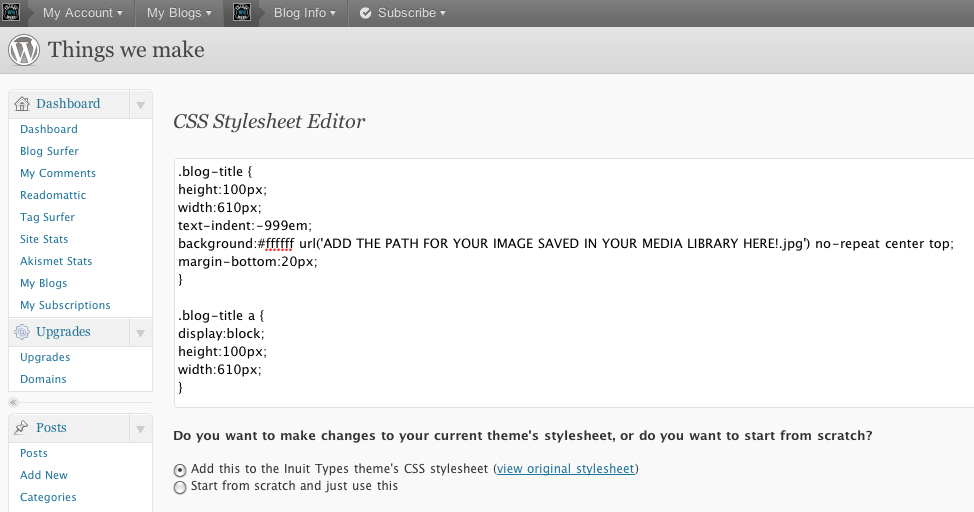The image size is (974, 512).
Task: Click the avatar icon left of My Account
Action: pyautogui.click(x=12, y=13)
